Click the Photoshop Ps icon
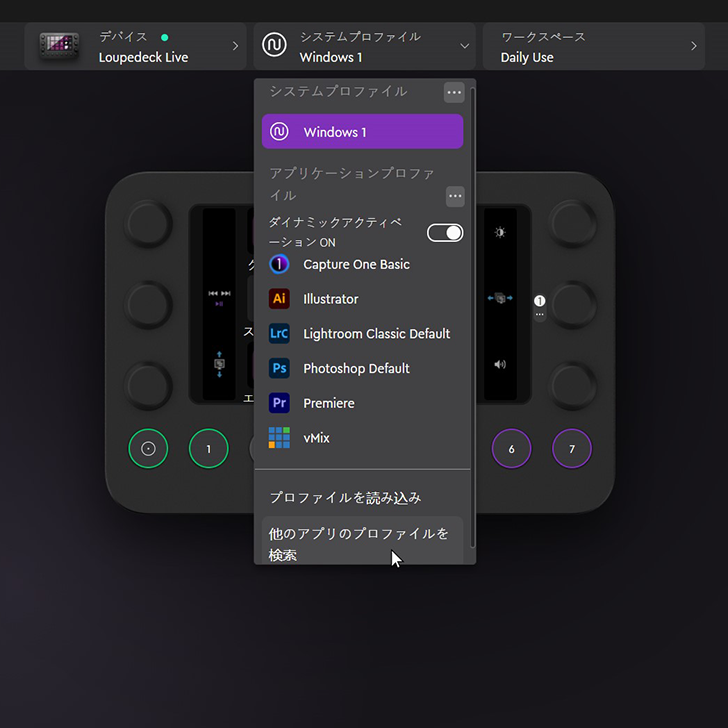 pyautogui.click(x=279, y=368)
